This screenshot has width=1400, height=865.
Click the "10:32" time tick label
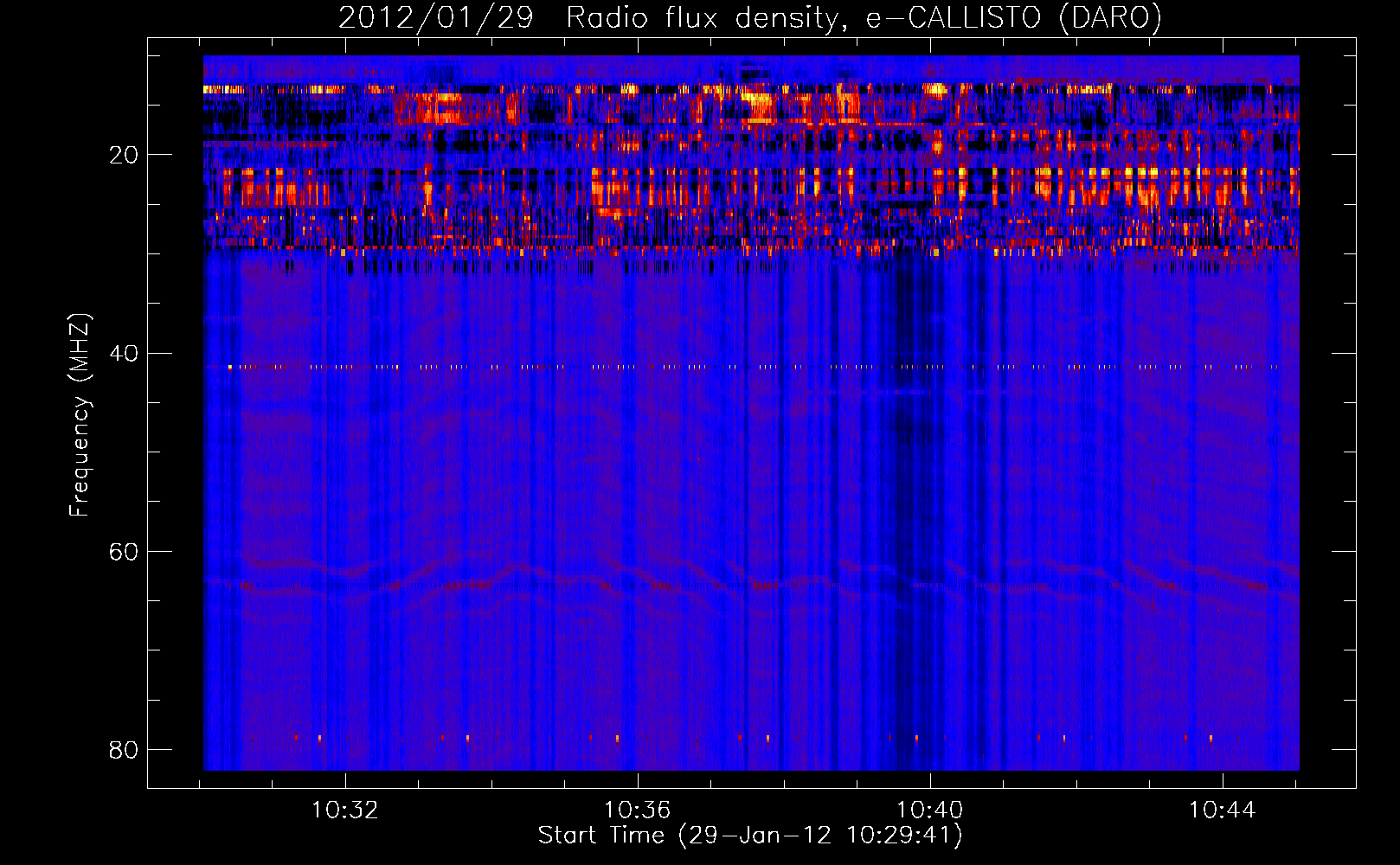pyautogui.click(x=345, y=811)
